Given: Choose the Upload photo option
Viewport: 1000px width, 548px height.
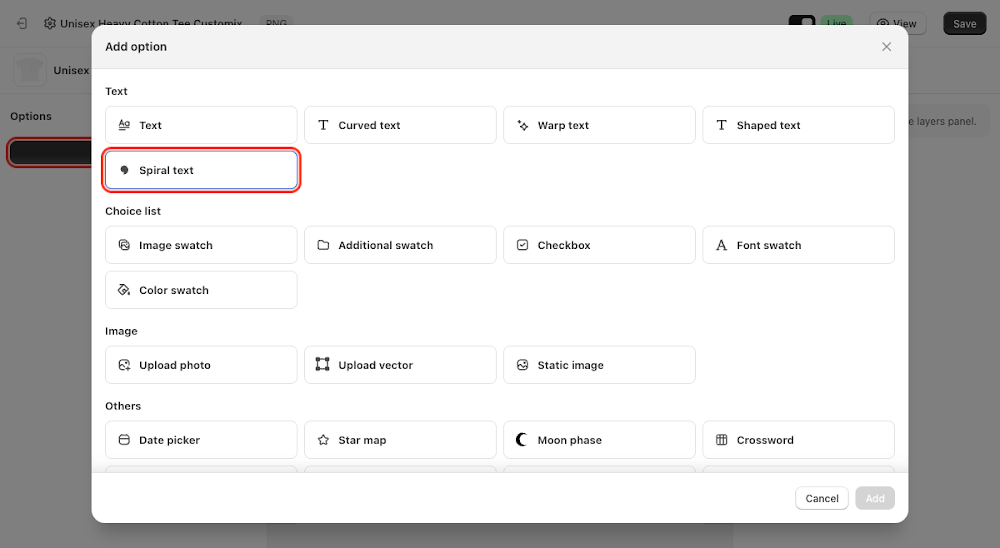Looking at the screenshot, I should pos(201,365).
